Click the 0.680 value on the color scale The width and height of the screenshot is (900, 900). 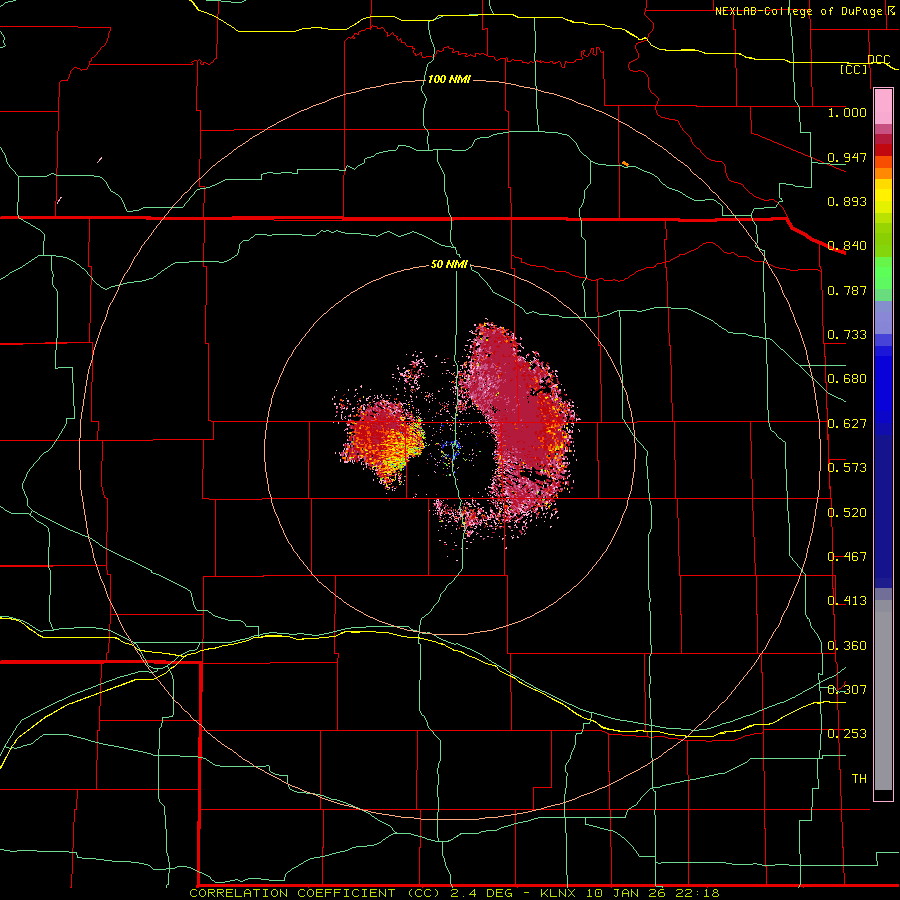(x=847, y=379)
